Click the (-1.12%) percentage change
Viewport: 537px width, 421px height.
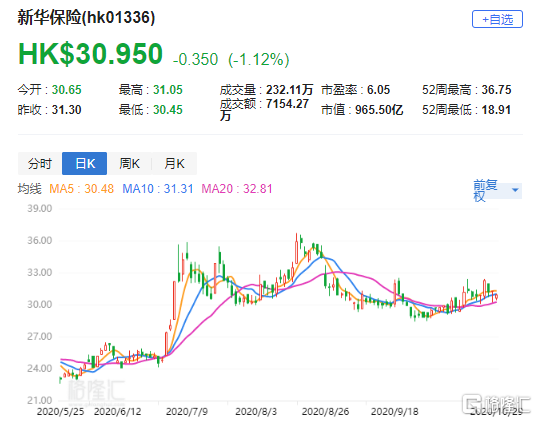pyautogui.click(x=259, y=60)
